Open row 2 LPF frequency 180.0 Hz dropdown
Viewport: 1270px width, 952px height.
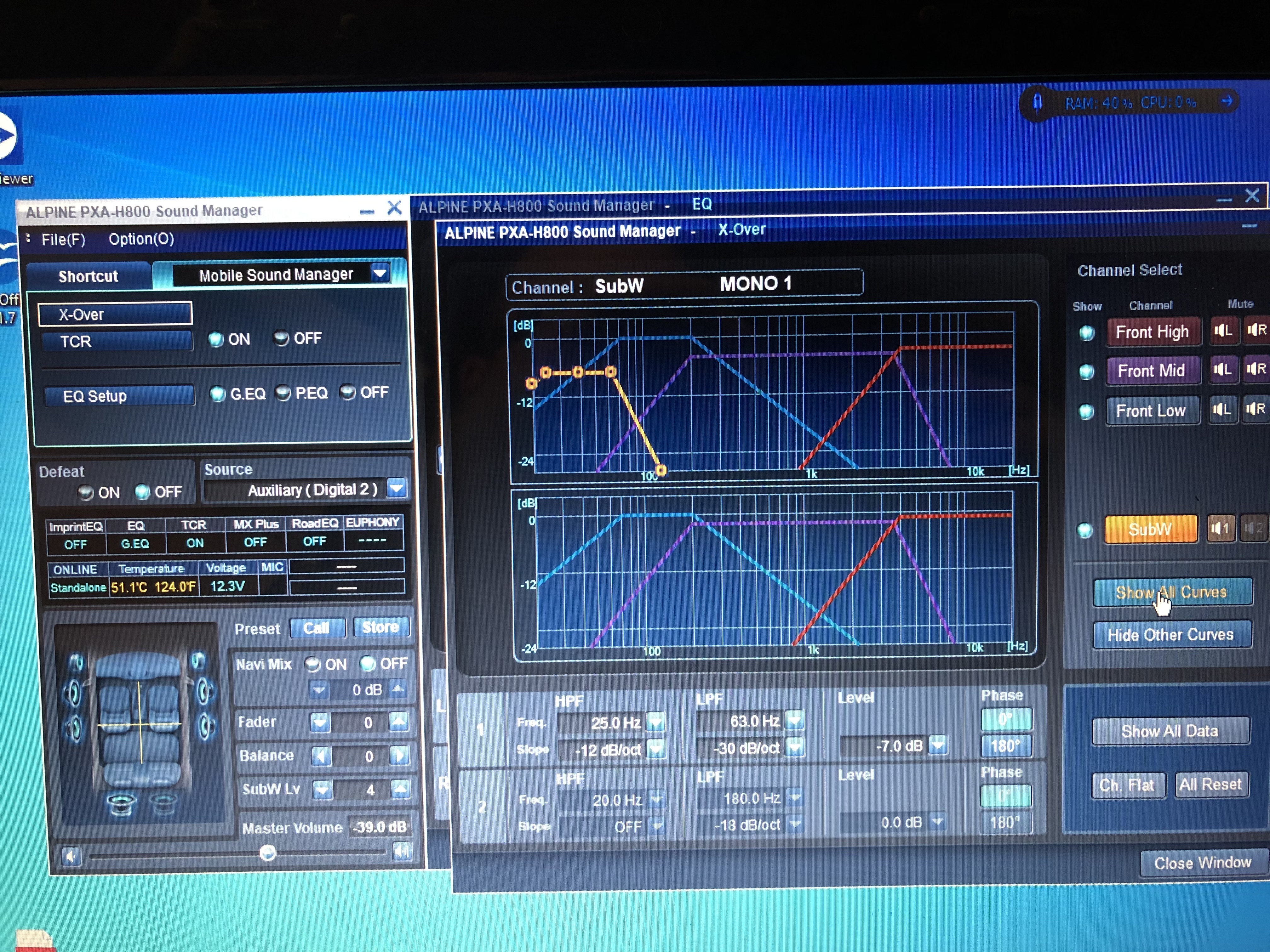point(795,797)
